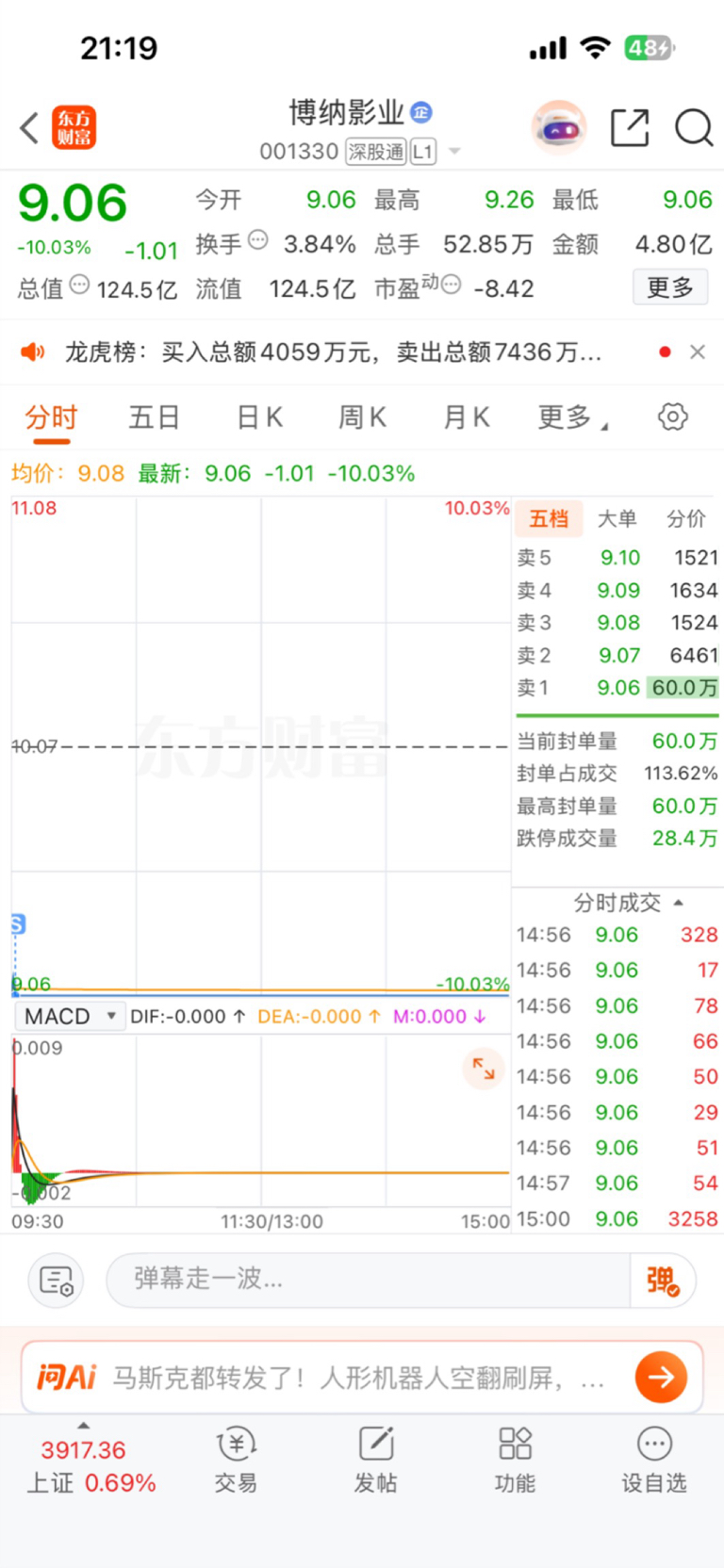Tap the 卖2 9.07 order row
The image size is (724, 1568).
pyautogui.click(x=617, y=656)
